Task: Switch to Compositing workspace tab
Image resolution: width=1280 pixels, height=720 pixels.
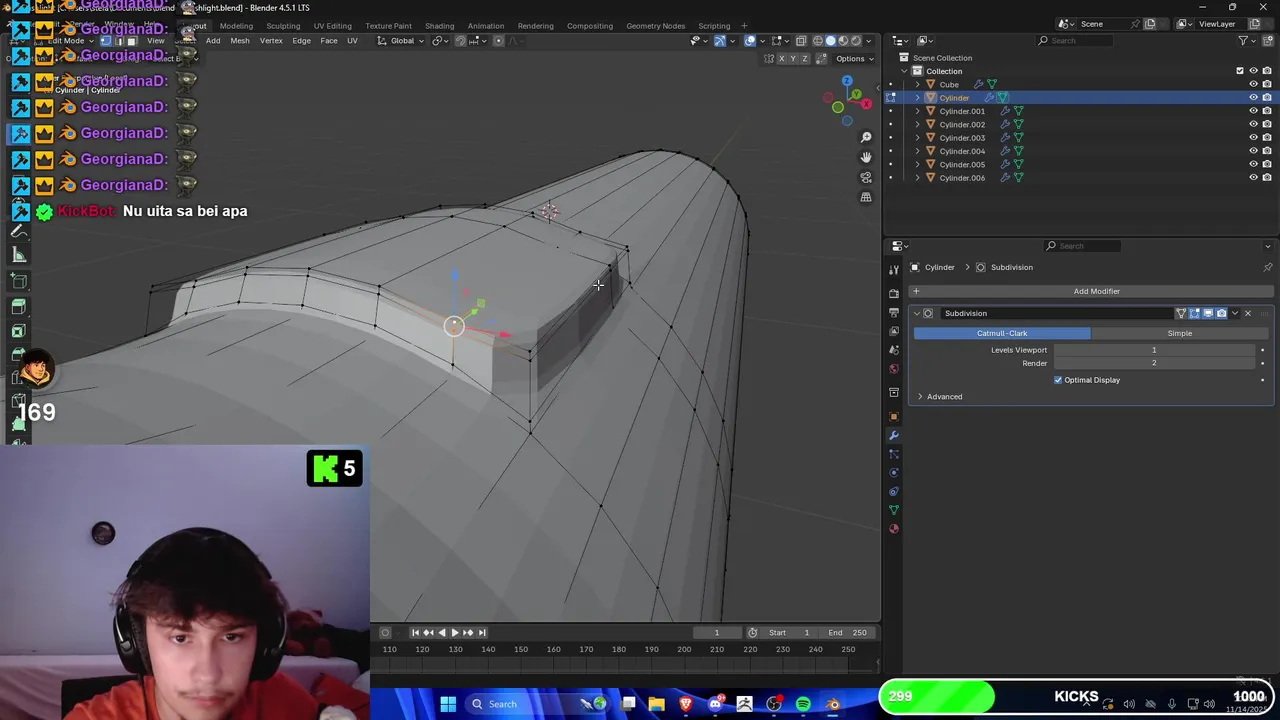Action: (590, 26)
